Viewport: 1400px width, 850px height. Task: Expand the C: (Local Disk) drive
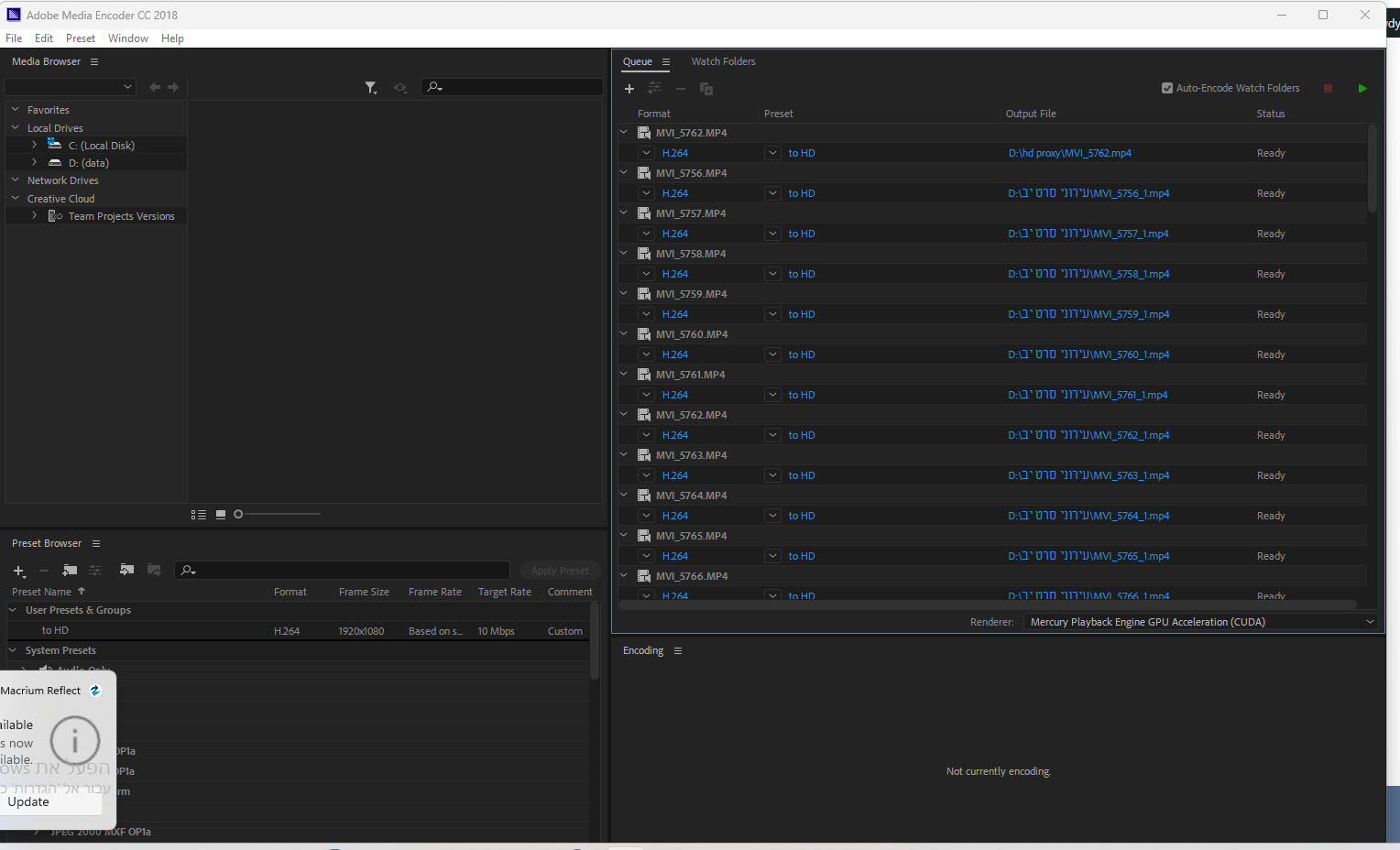tap(35, 146)
